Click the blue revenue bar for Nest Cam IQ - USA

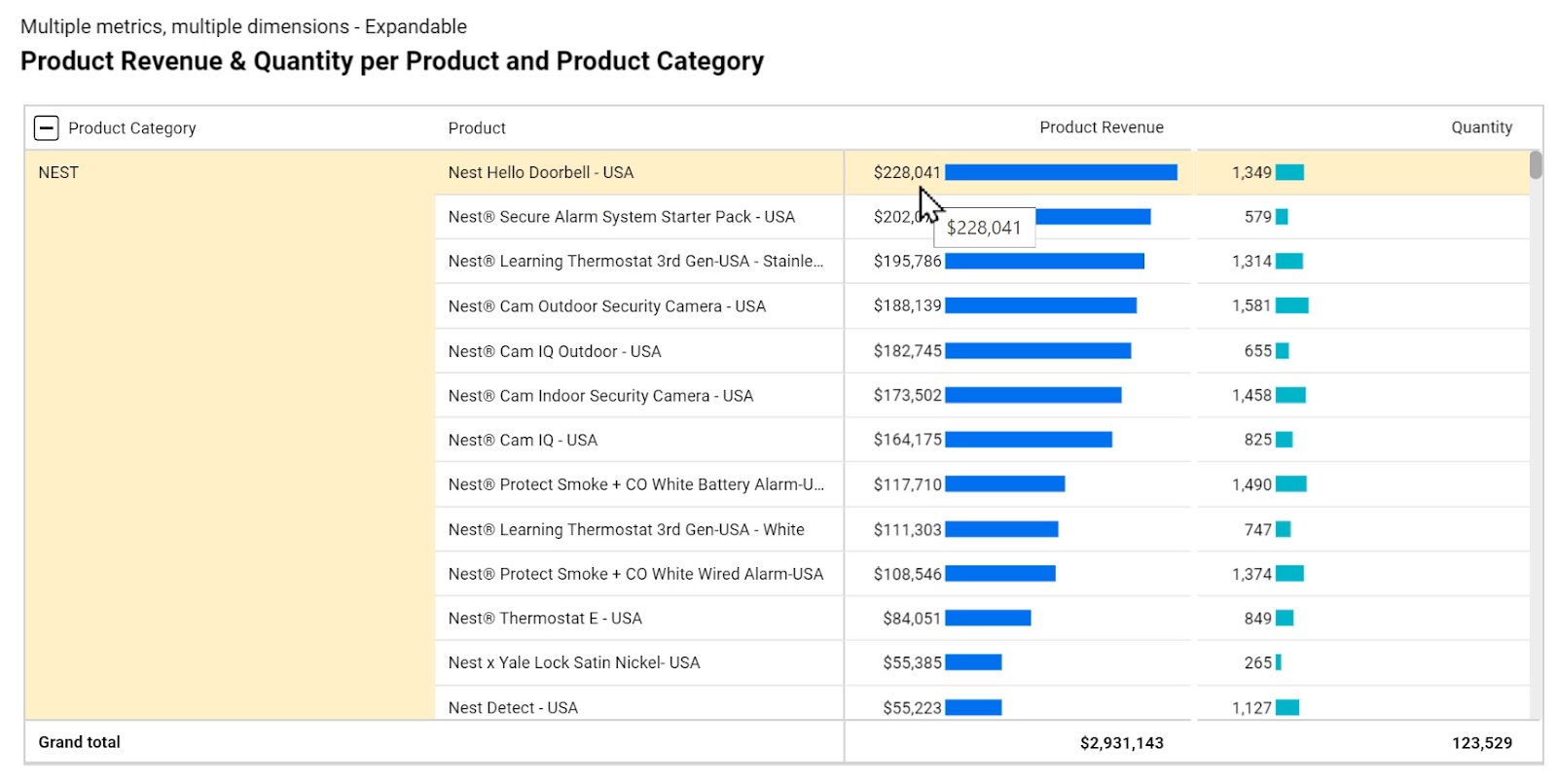pos(1029,440)
